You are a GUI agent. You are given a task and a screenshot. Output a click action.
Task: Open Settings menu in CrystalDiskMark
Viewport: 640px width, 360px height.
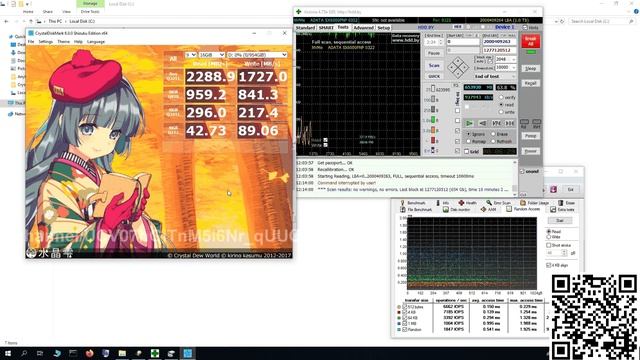[x=45, y=42]
